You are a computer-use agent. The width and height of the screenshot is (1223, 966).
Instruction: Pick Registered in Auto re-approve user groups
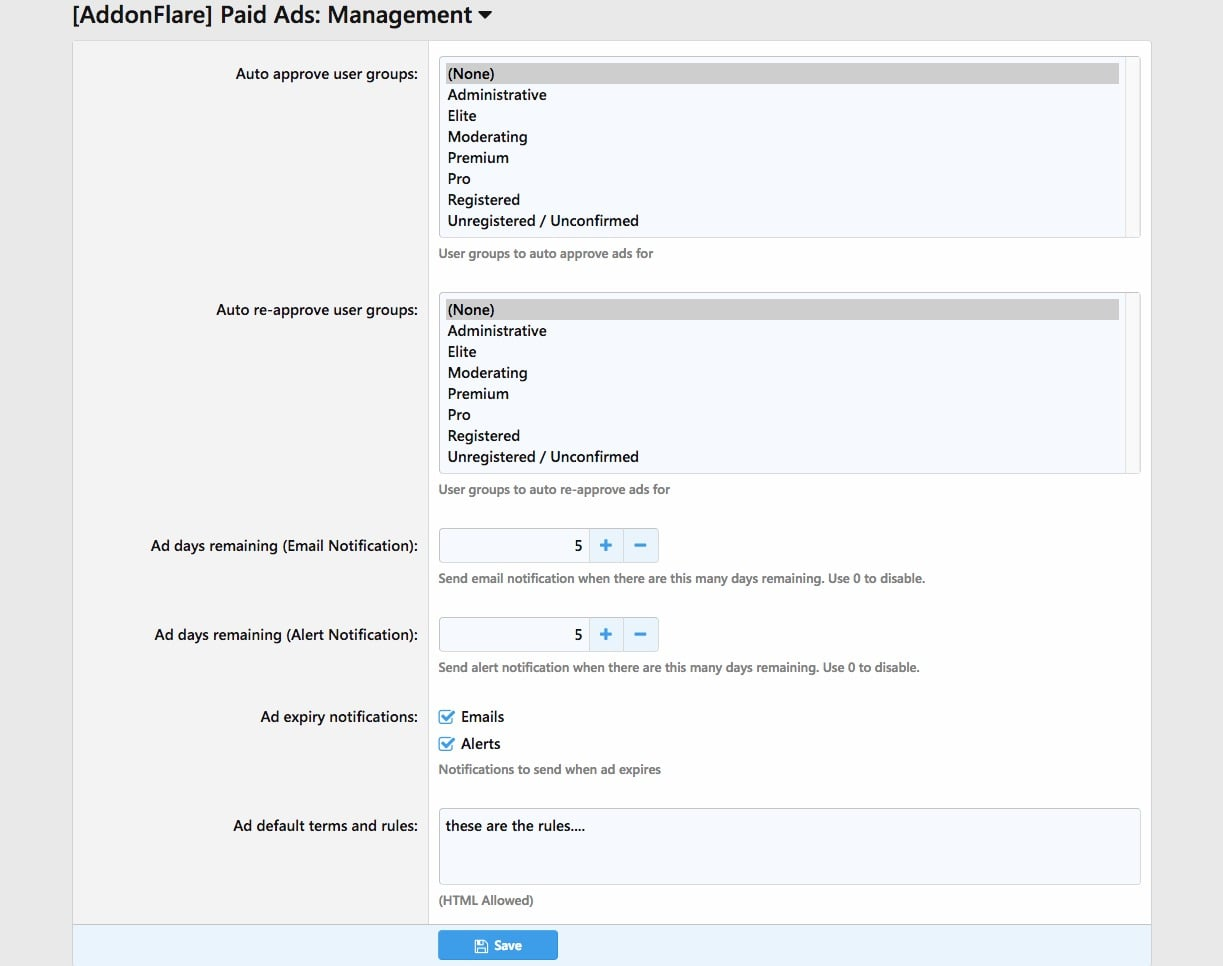tap(484, 436)
